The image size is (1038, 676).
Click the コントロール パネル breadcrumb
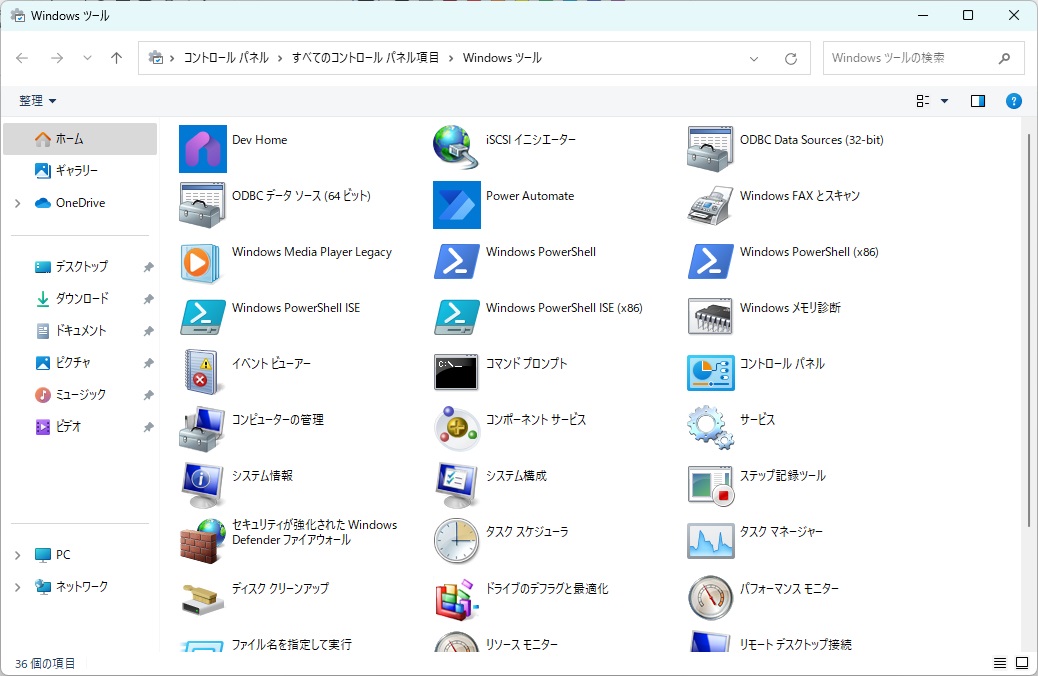coord(226,58)
